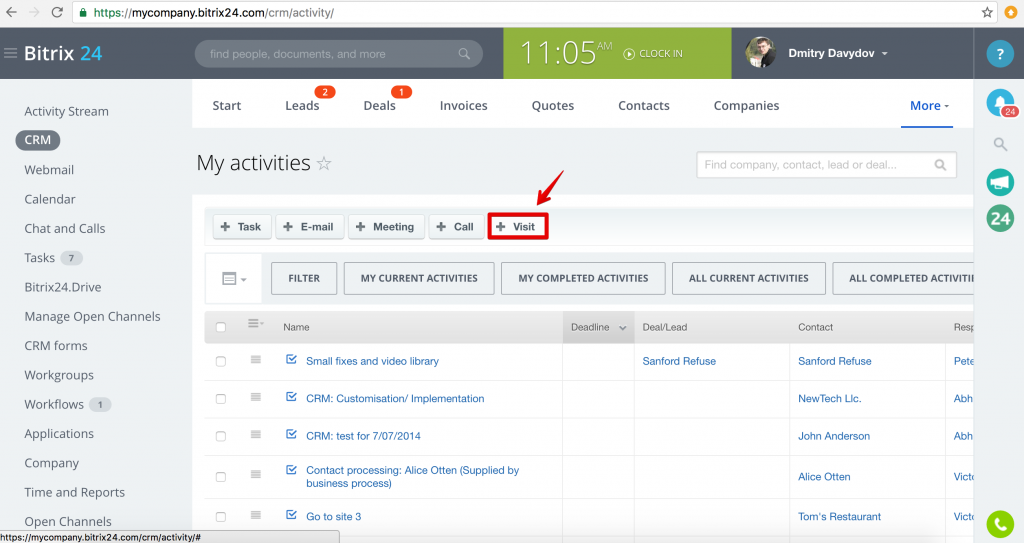Screen dimensions: 1024x543
Task: Open row menu for Small fixes and video library
Action: point(256,359)
